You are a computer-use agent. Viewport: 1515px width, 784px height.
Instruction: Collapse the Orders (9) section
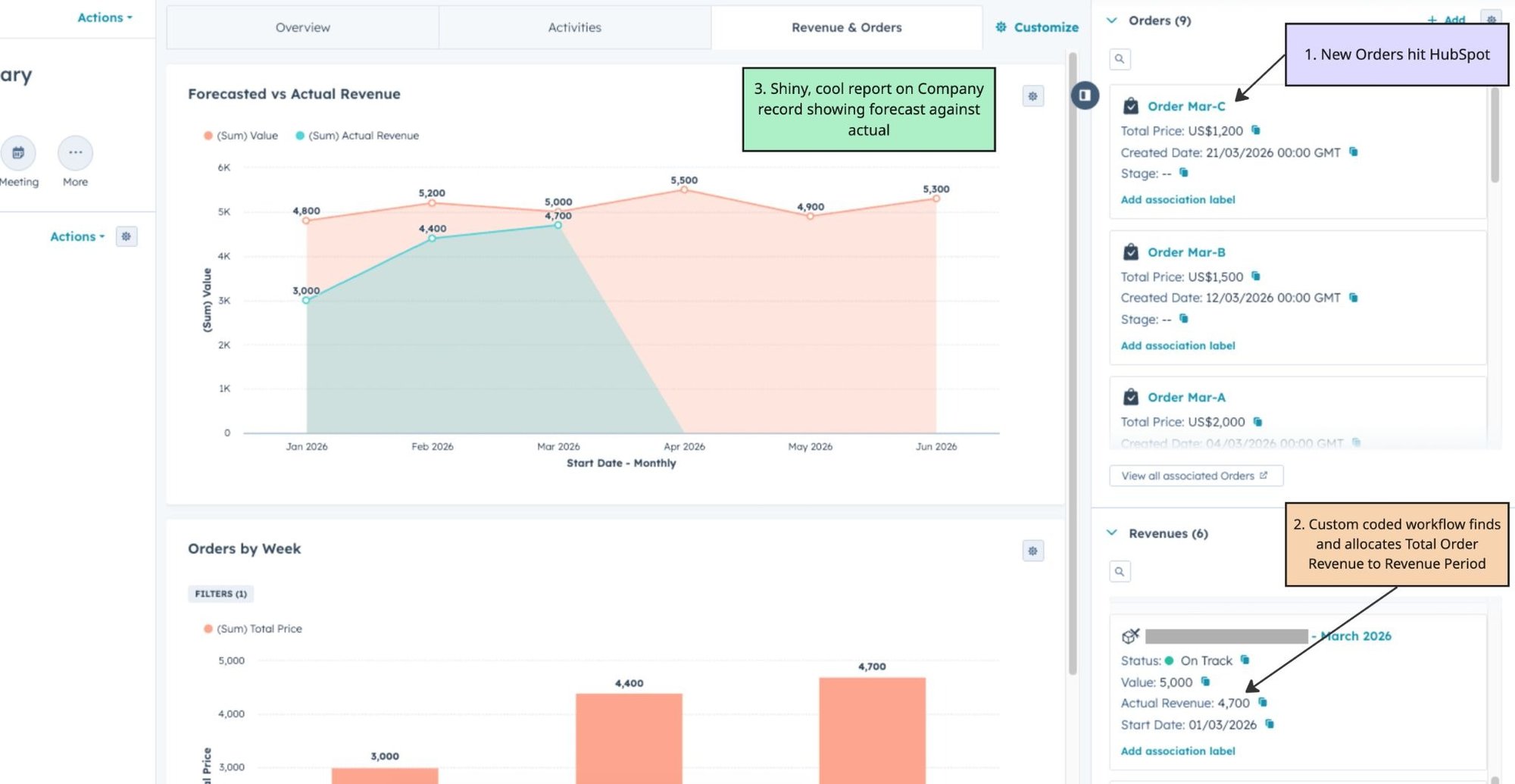tap(1111, 20)
